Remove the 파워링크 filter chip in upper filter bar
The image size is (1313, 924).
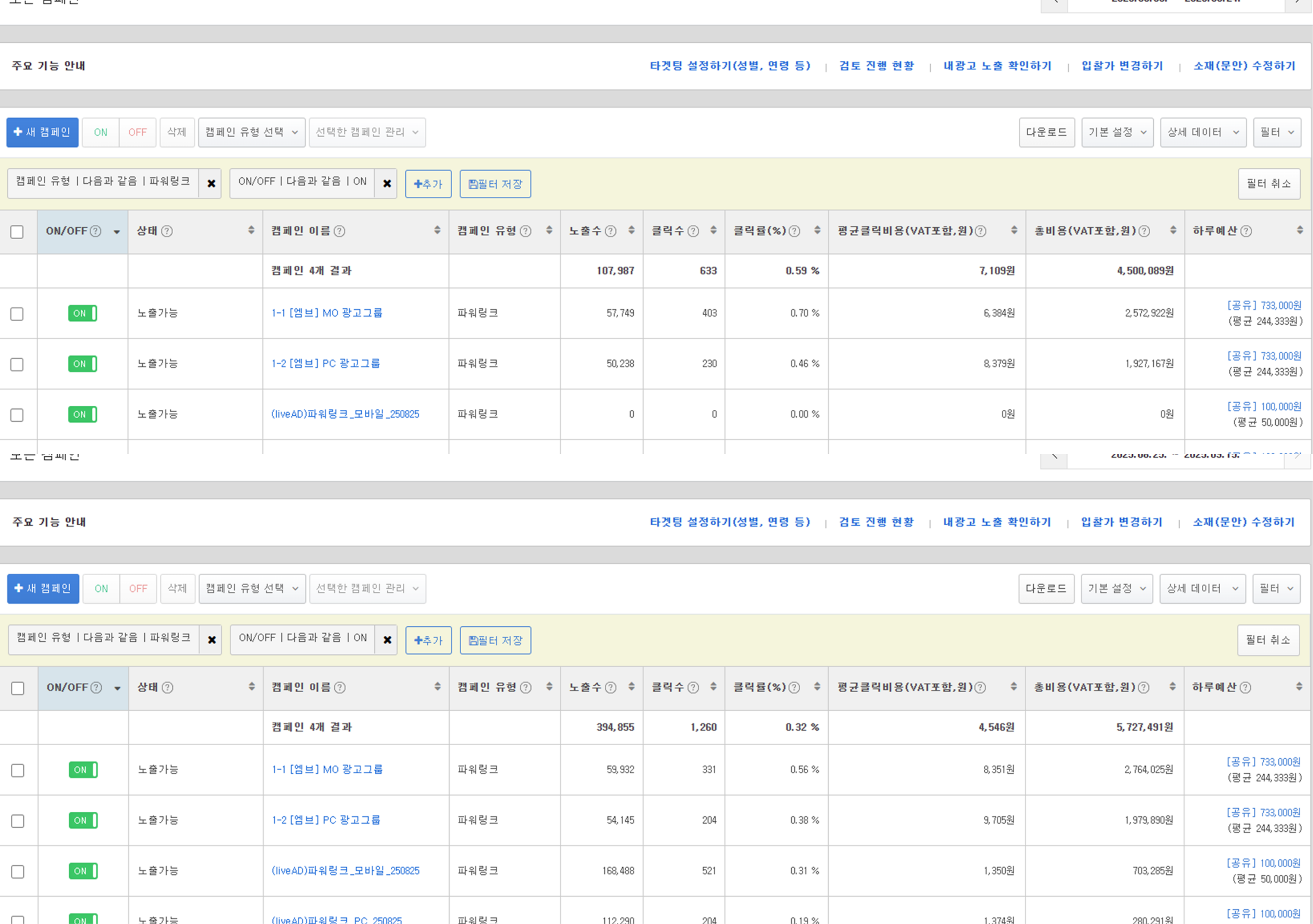click(x=211, y=183)
